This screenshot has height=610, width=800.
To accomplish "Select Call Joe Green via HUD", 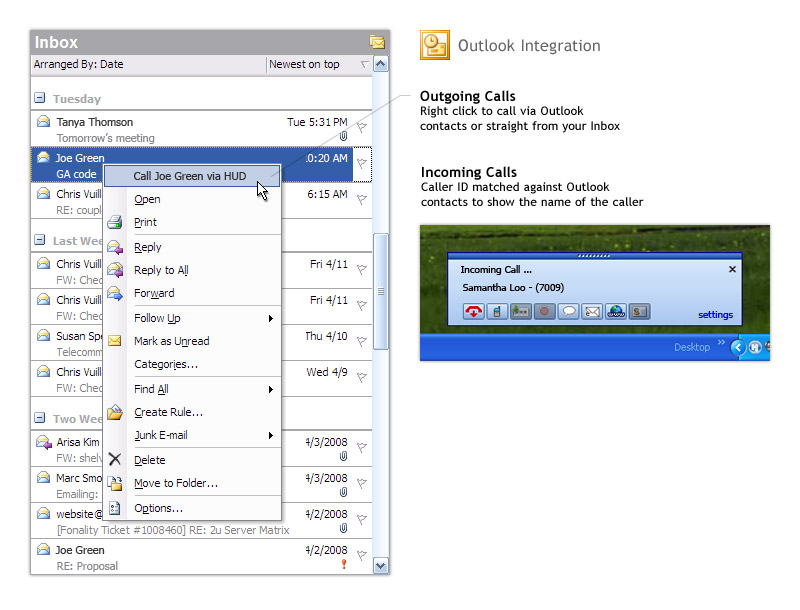I will 189,176.
